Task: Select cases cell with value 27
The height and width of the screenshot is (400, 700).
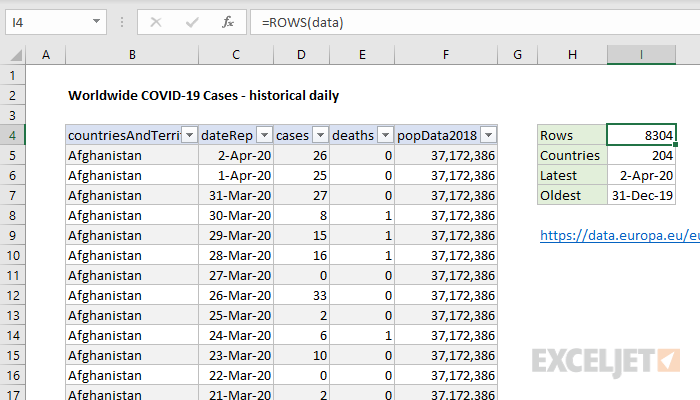Action: [301, 196]
